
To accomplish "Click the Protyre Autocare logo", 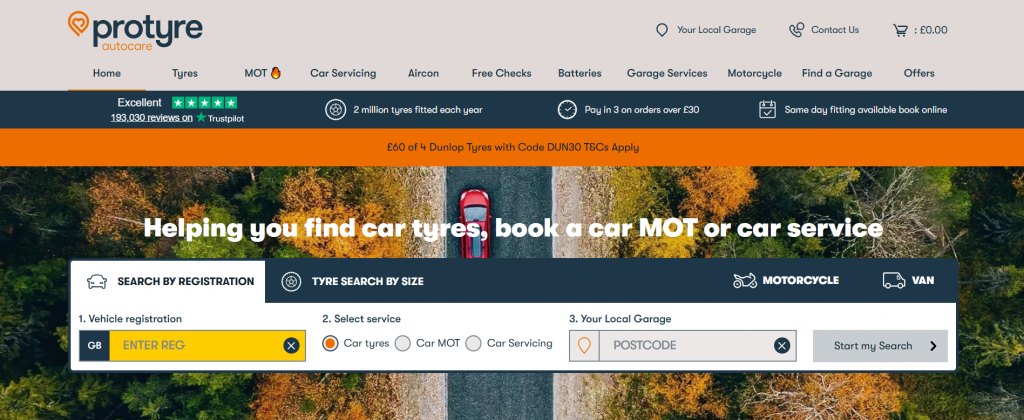I will [135, 30].
